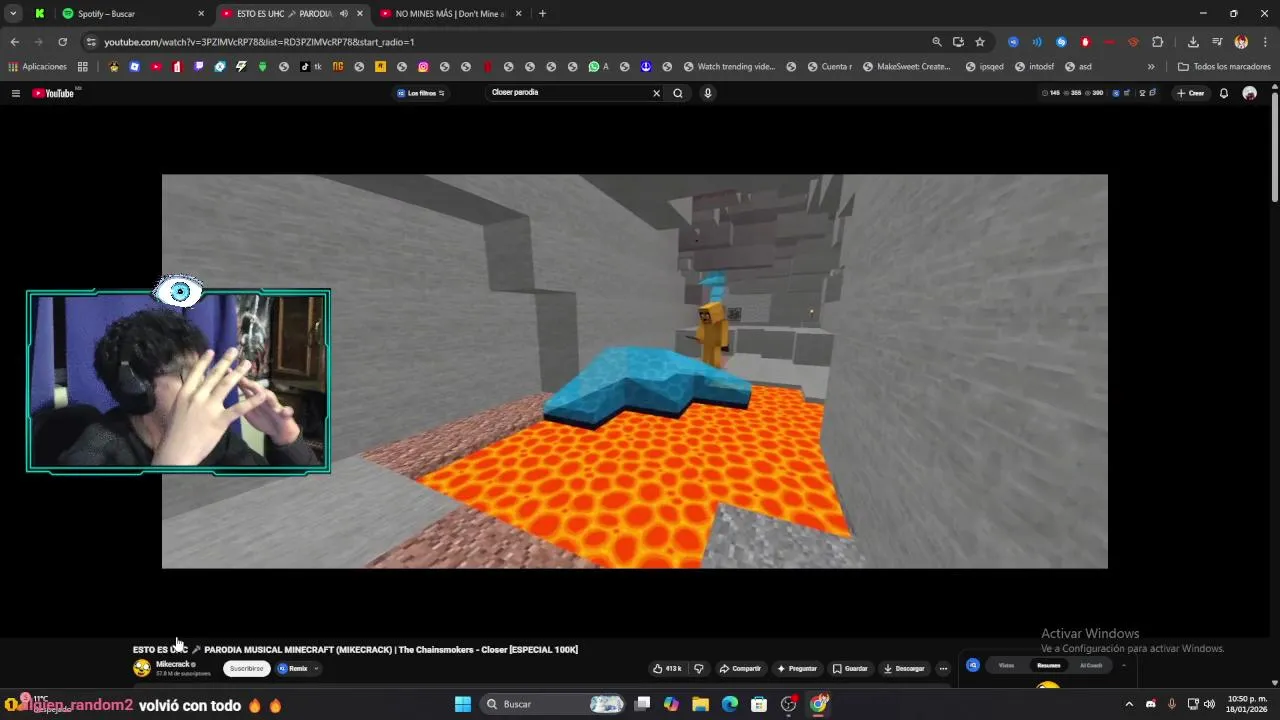Like the video showing 413 k
The image size is (1280, 720).
coord(667,668)
